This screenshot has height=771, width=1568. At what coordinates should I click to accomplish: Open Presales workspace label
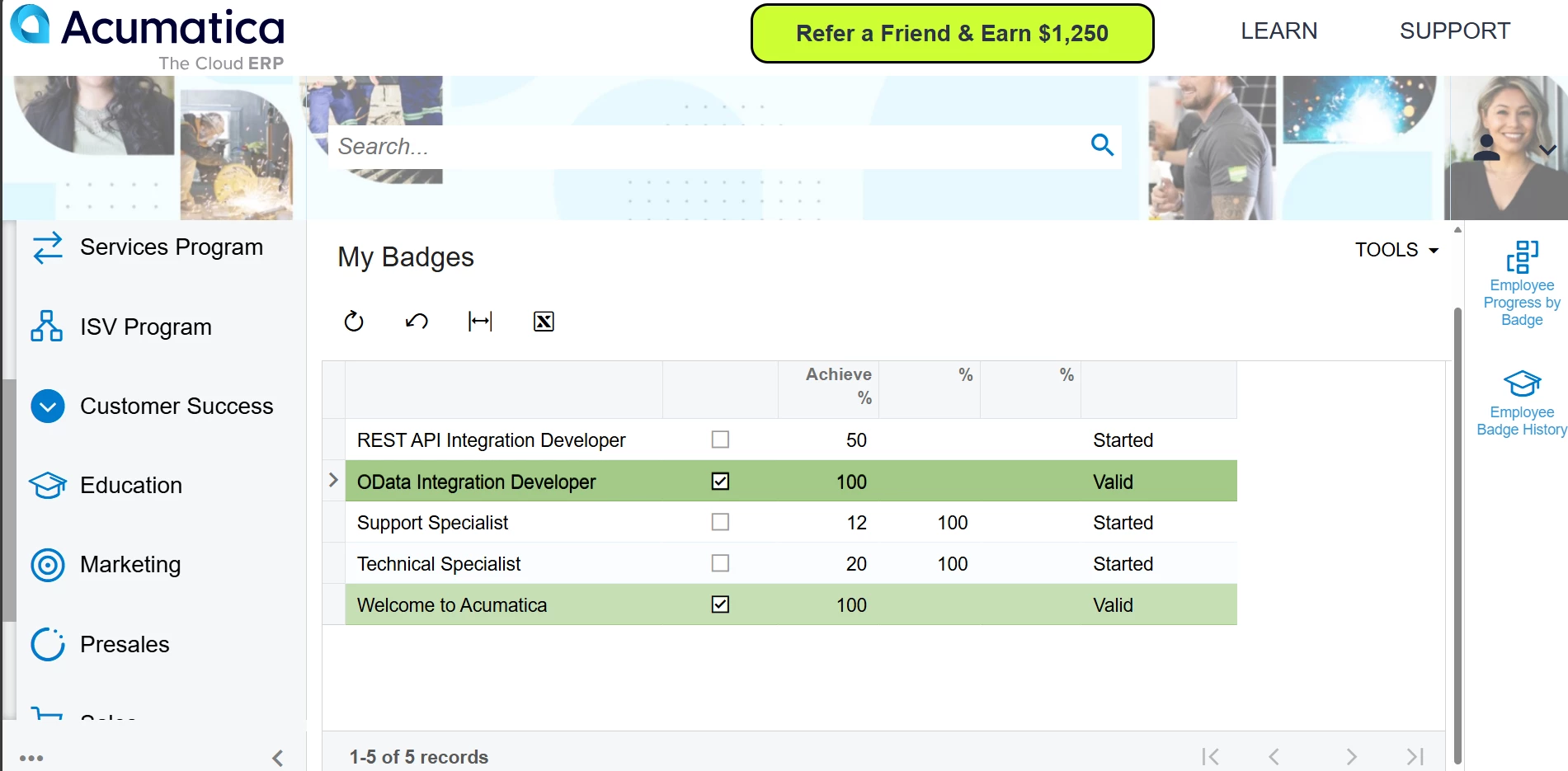125,644
